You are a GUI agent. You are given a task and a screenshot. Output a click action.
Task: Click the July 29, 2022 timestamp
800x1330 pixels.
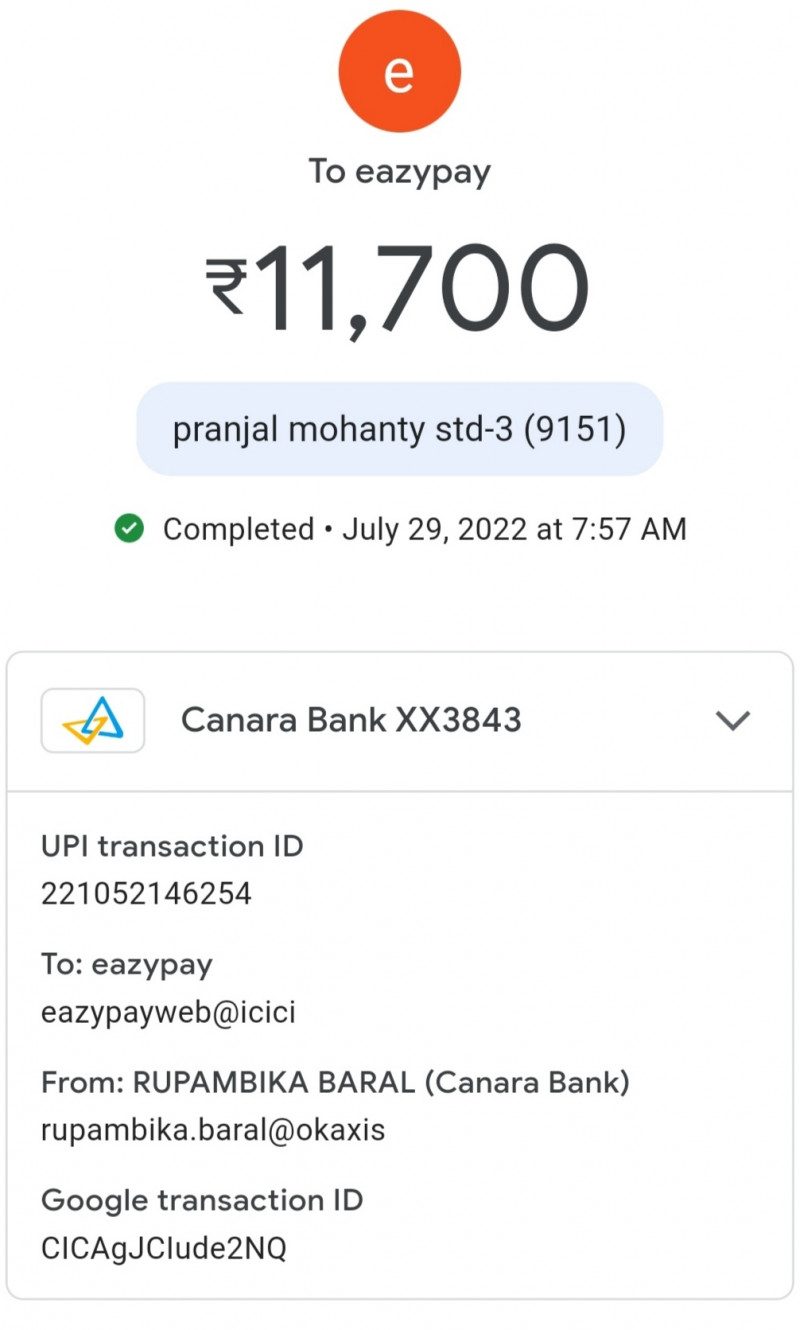pyautogui.click(x=514, y=529)
